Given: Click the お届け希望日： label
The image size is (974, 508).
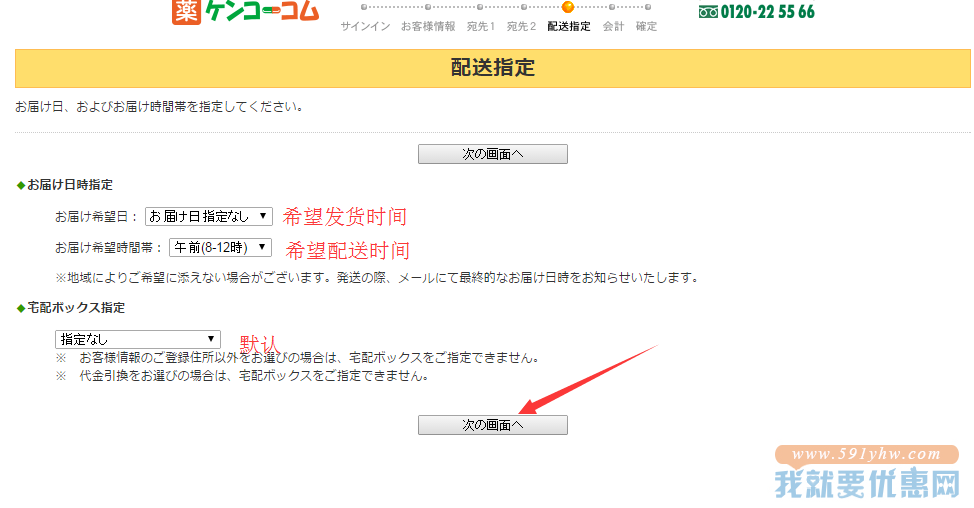Looking at the screenshot, I should [96, 217].
